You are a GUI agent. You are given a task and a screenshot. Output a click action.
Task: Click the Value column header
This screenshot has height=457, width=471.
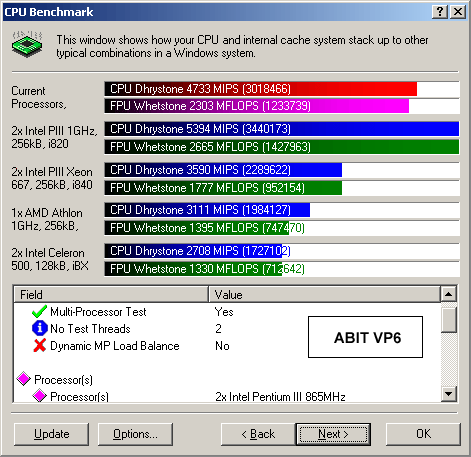tap(324, 294)
